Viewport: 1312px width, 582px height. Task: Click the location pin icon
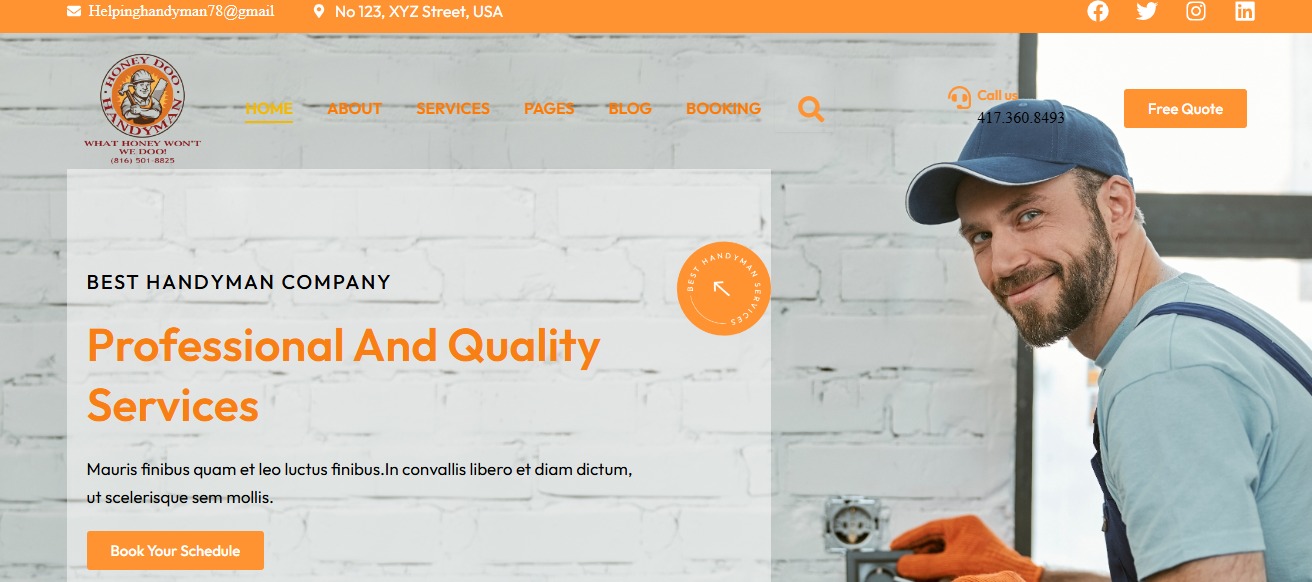click(319, 12)
